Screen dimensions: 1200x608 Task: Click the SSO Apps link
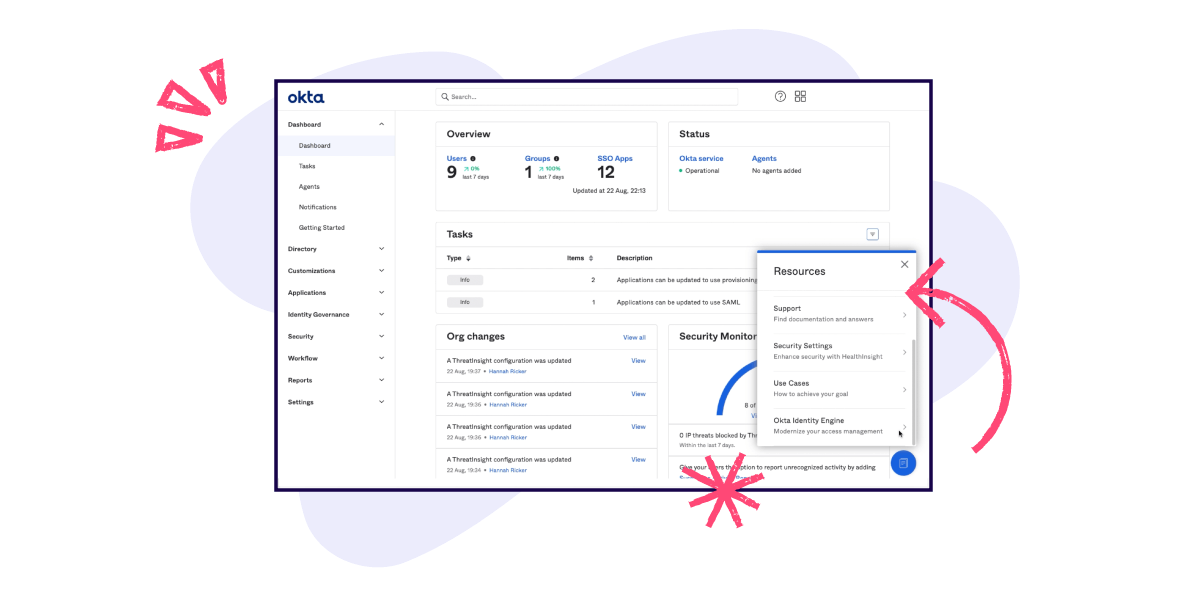615,158
